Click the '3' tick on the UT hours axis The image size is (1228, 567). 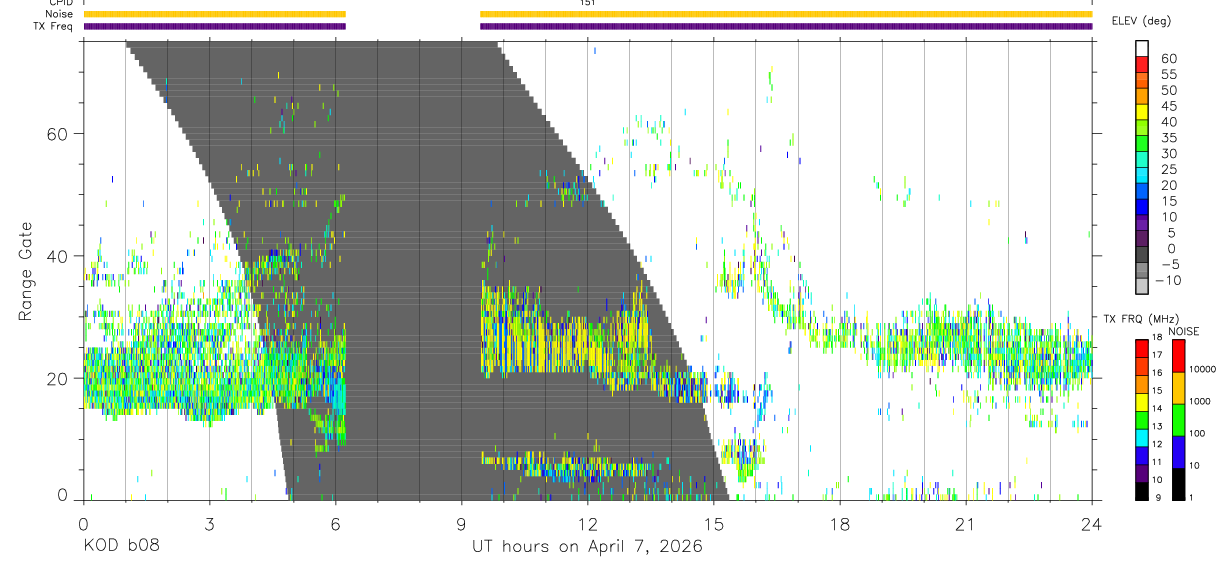click(209, 523)
